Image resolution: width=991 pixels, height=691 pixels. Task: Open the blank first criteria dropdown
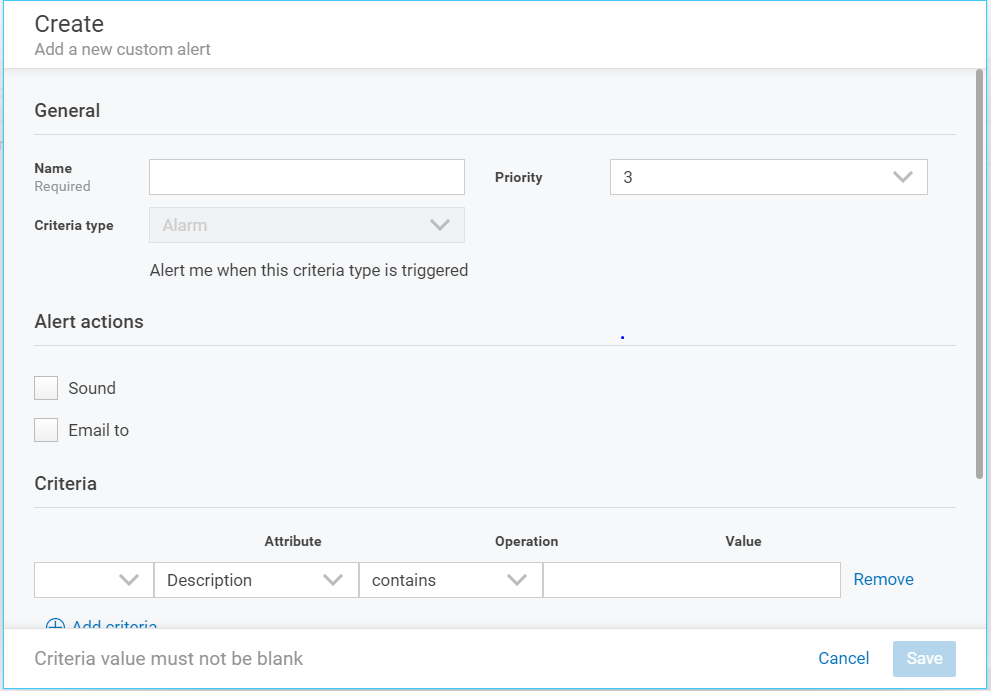tap(94, 580)
